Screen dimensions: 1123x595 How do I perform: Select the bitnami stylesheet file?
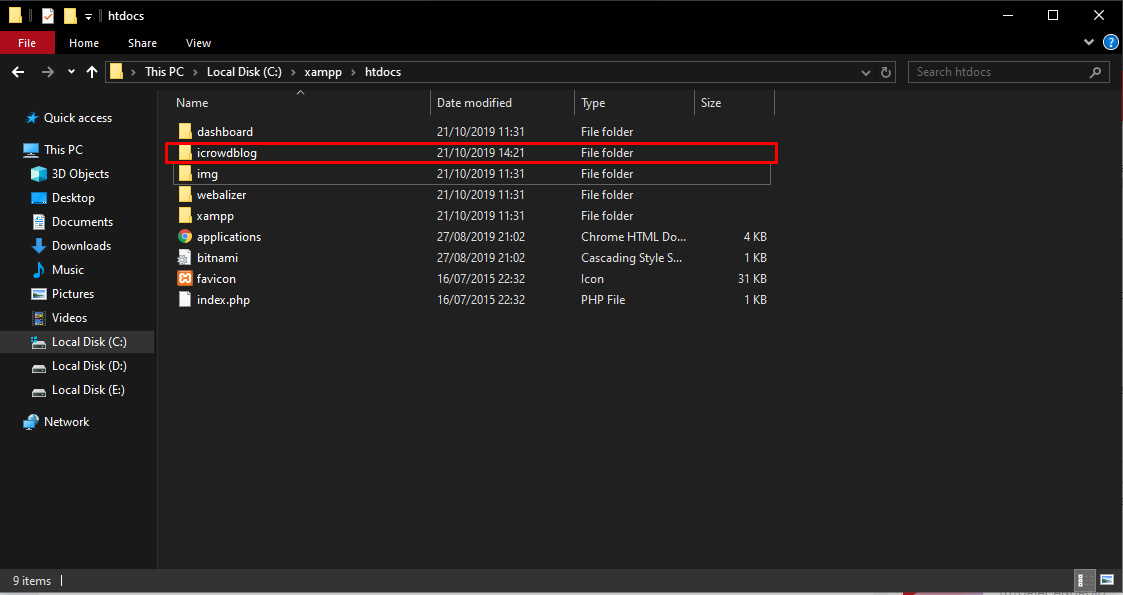point(472,258)
